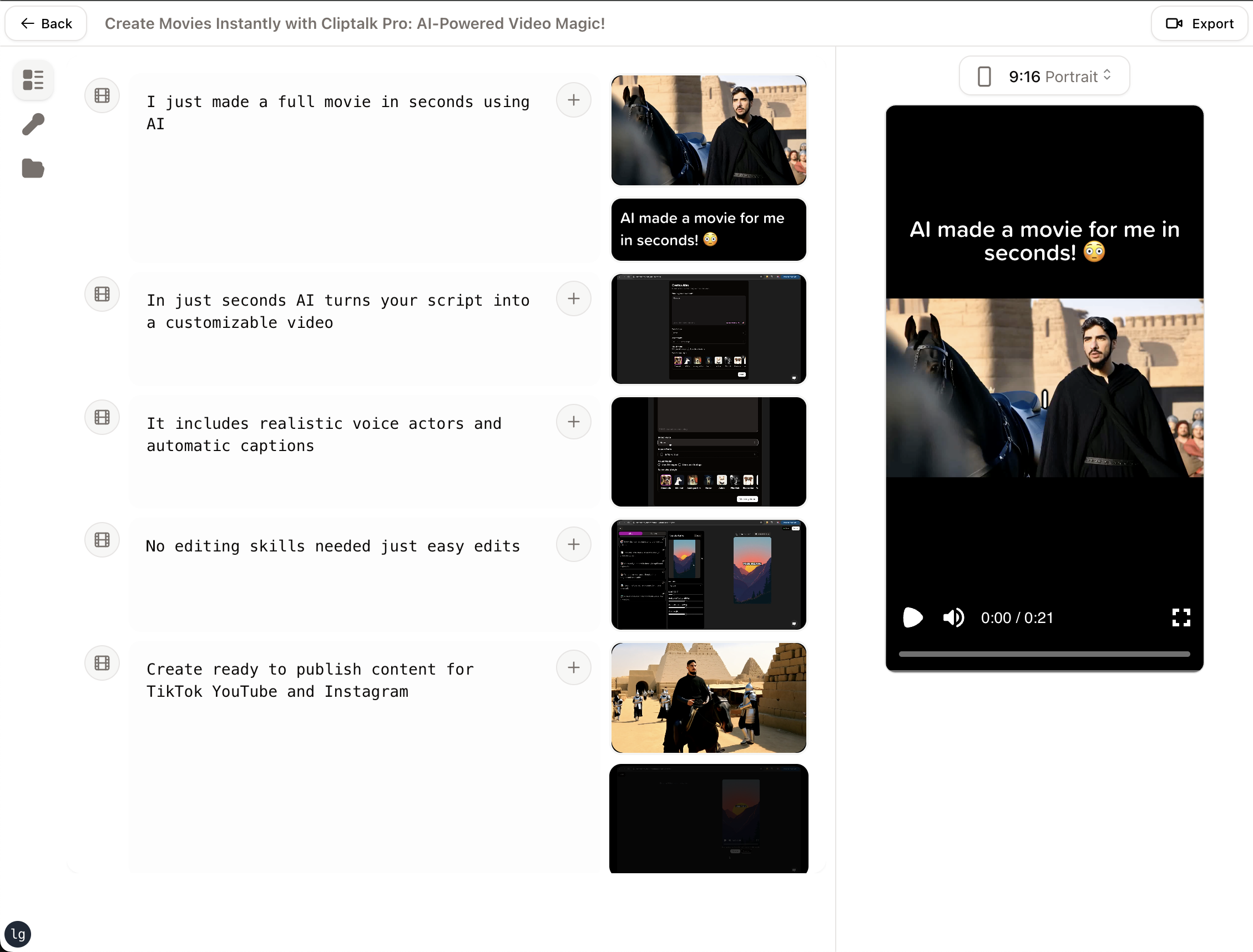Open the microphone voice panel
Screen dimensions: 1253x952
point(33,124)
